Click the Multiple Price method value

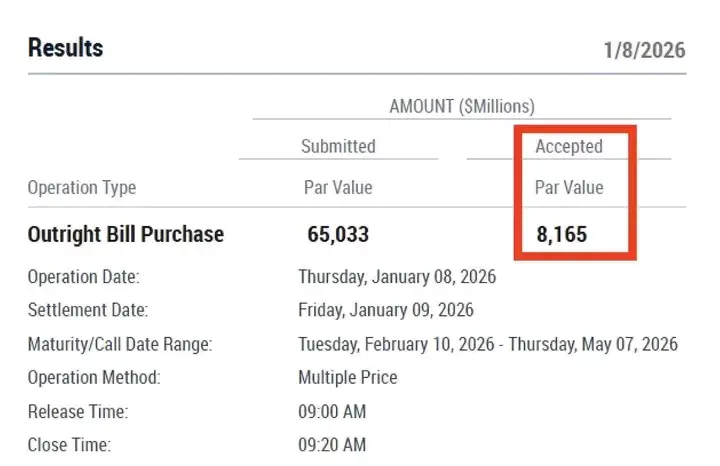tap(348, 378)
